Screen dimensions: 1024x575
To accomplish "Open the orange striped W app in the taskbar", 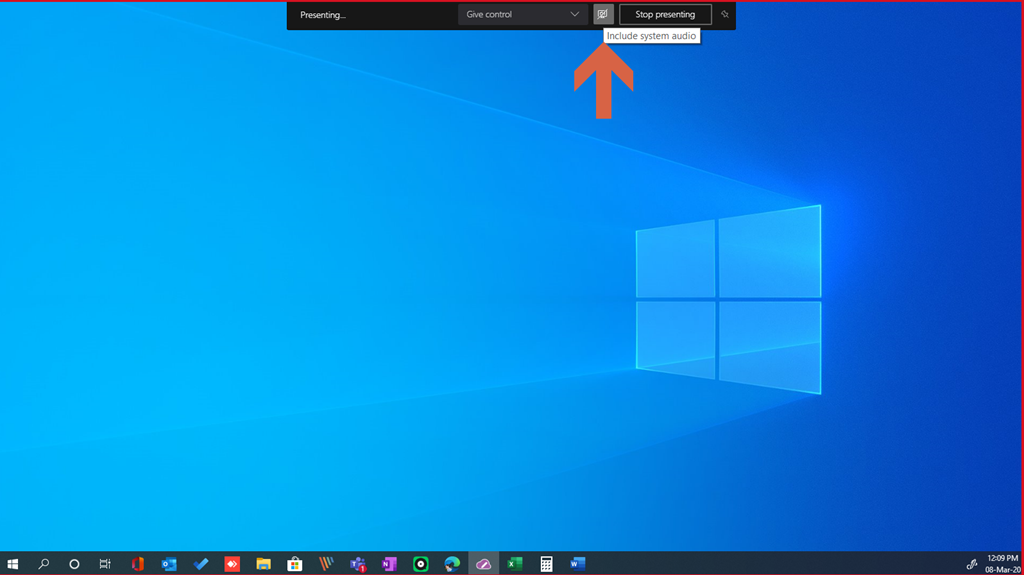I will click(x=326, y=563).
